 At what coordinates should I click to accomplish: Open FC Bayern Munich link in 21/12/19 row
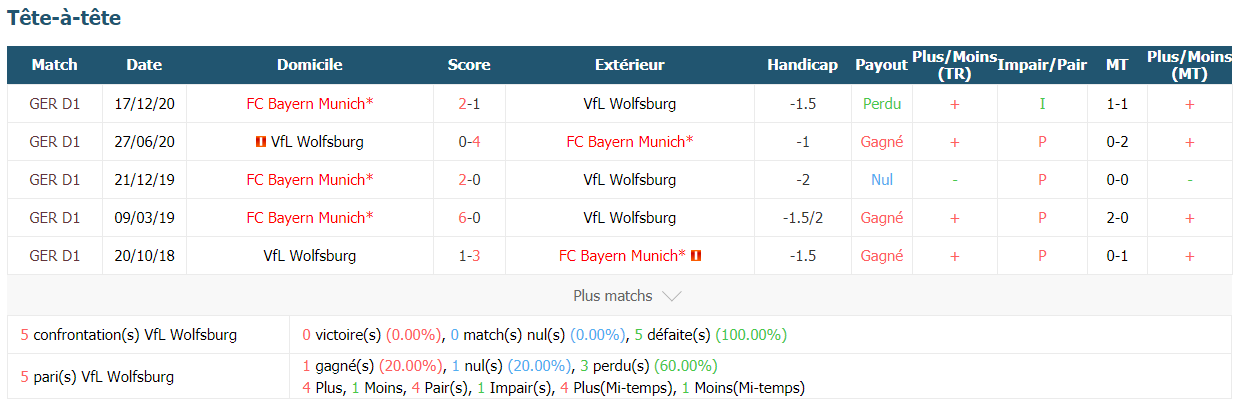tap(310, 180)
